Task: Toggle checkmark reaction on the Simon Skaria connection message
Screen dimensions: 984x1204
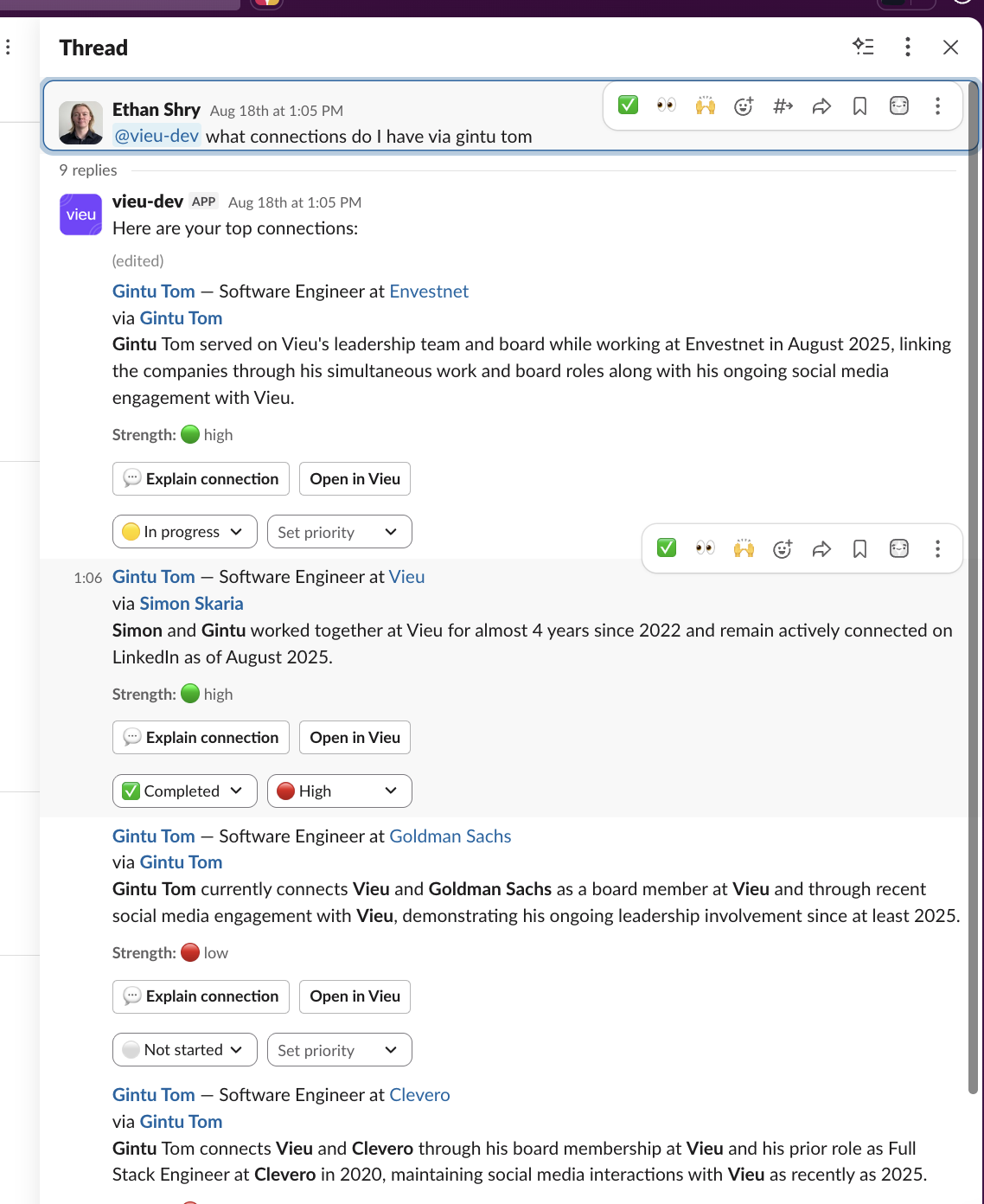Action: (x=667, y=548)
